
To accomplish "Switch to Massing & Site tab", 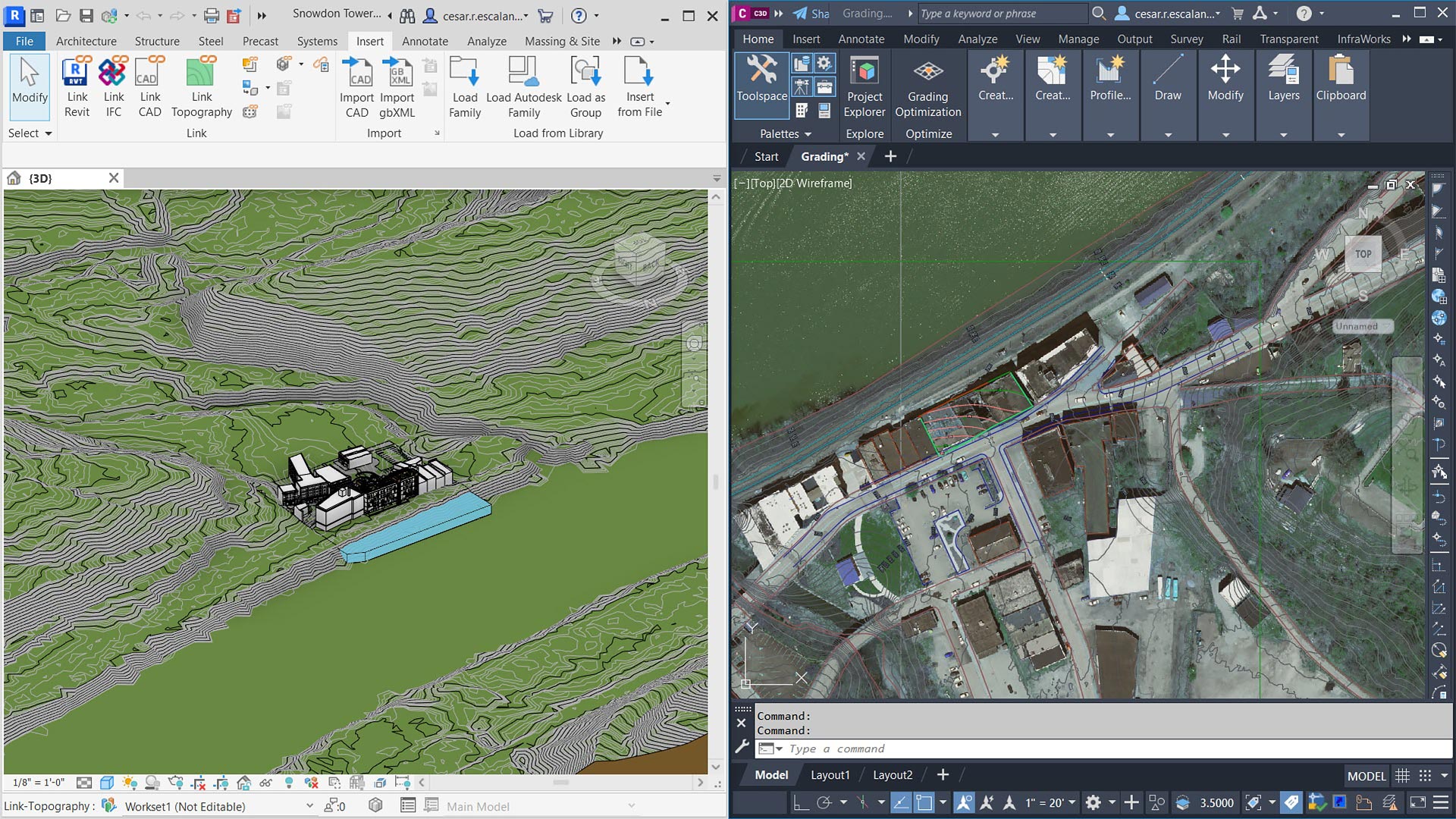I will pyautogui.click(x=562, y=41).
